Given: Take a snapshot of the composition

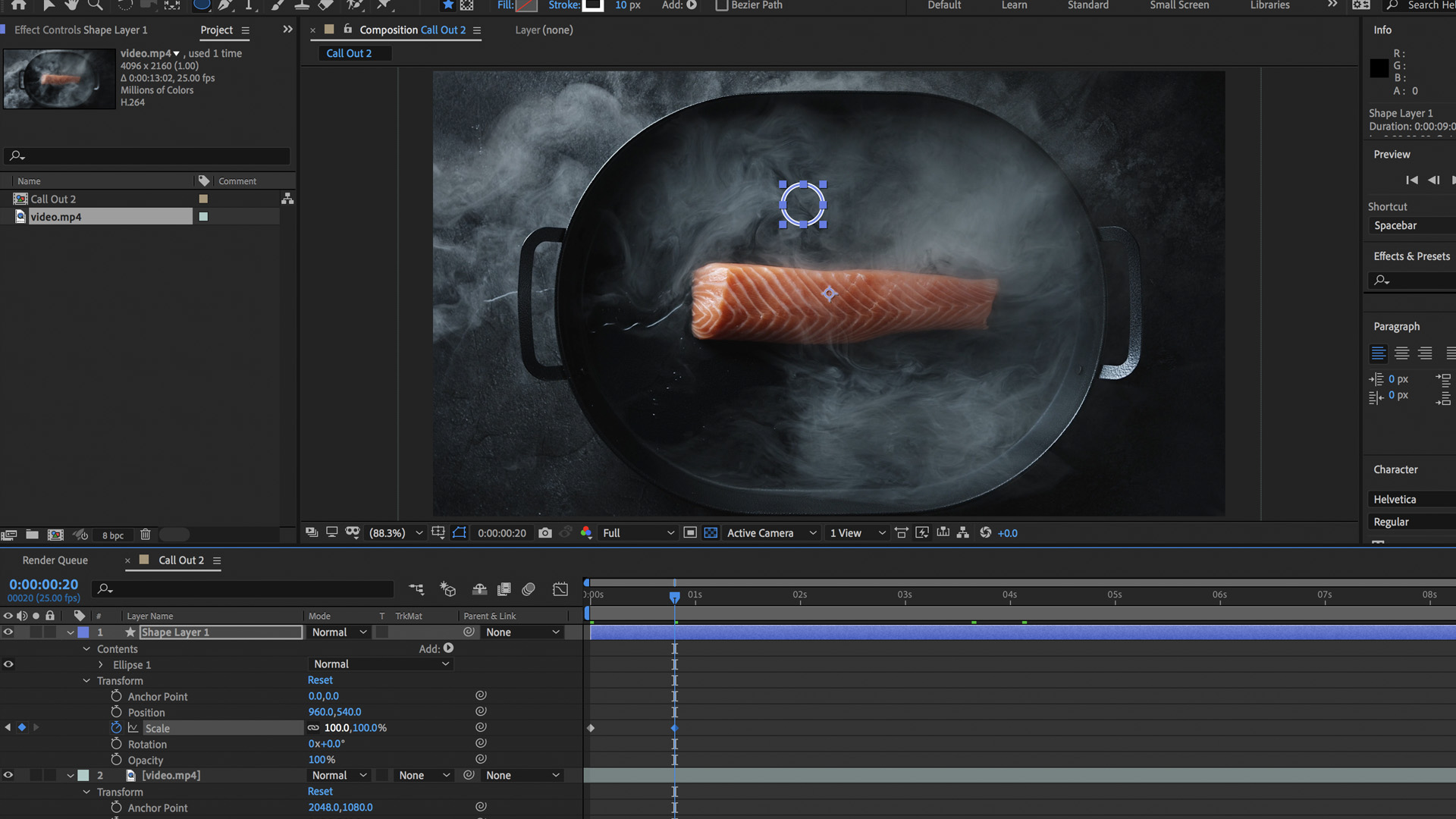Looking at the screenshot, I should click(x=545, y=533).
